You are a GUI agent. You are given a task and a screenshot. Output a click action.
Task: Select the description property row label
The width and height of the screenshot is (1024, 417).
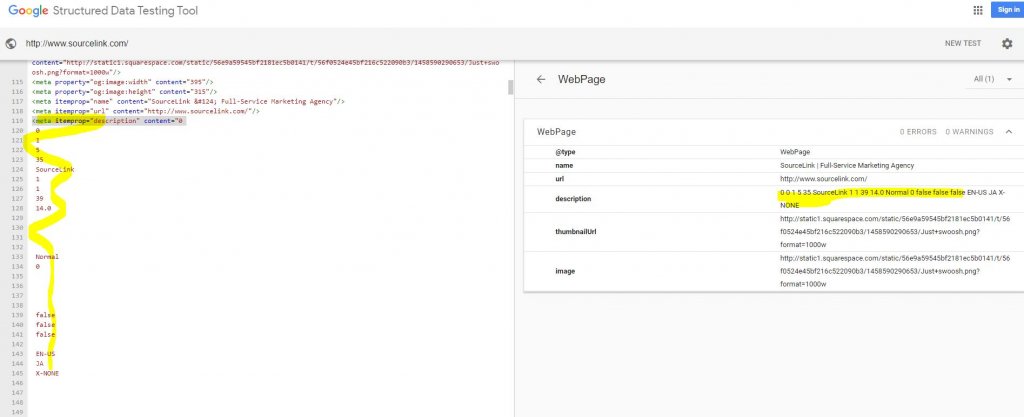point(573,198)
